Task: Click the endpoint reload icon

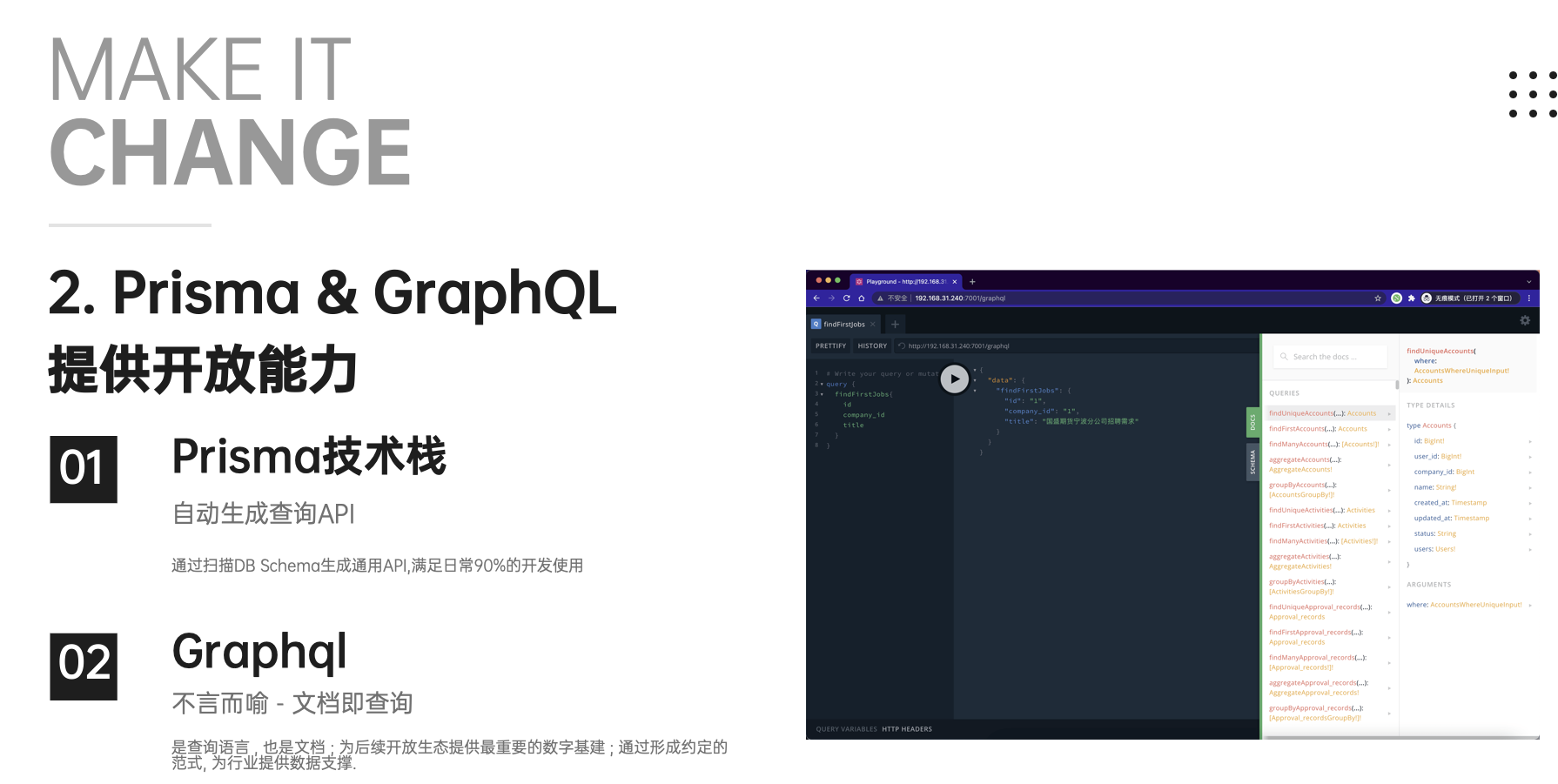Action: coord(902,346)
